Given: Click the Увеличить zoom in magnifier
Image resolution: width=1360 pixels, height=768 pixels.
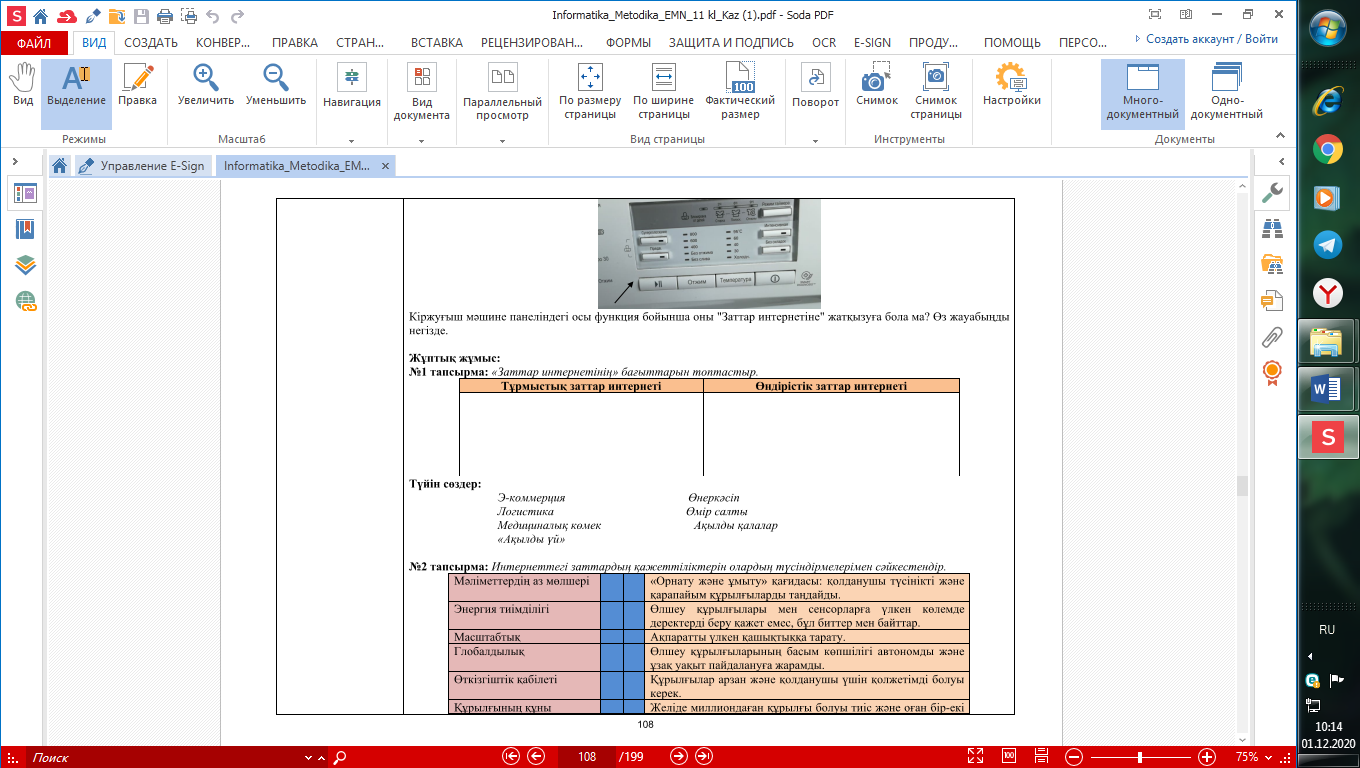Looking at the screenshot, I should 206,86.
